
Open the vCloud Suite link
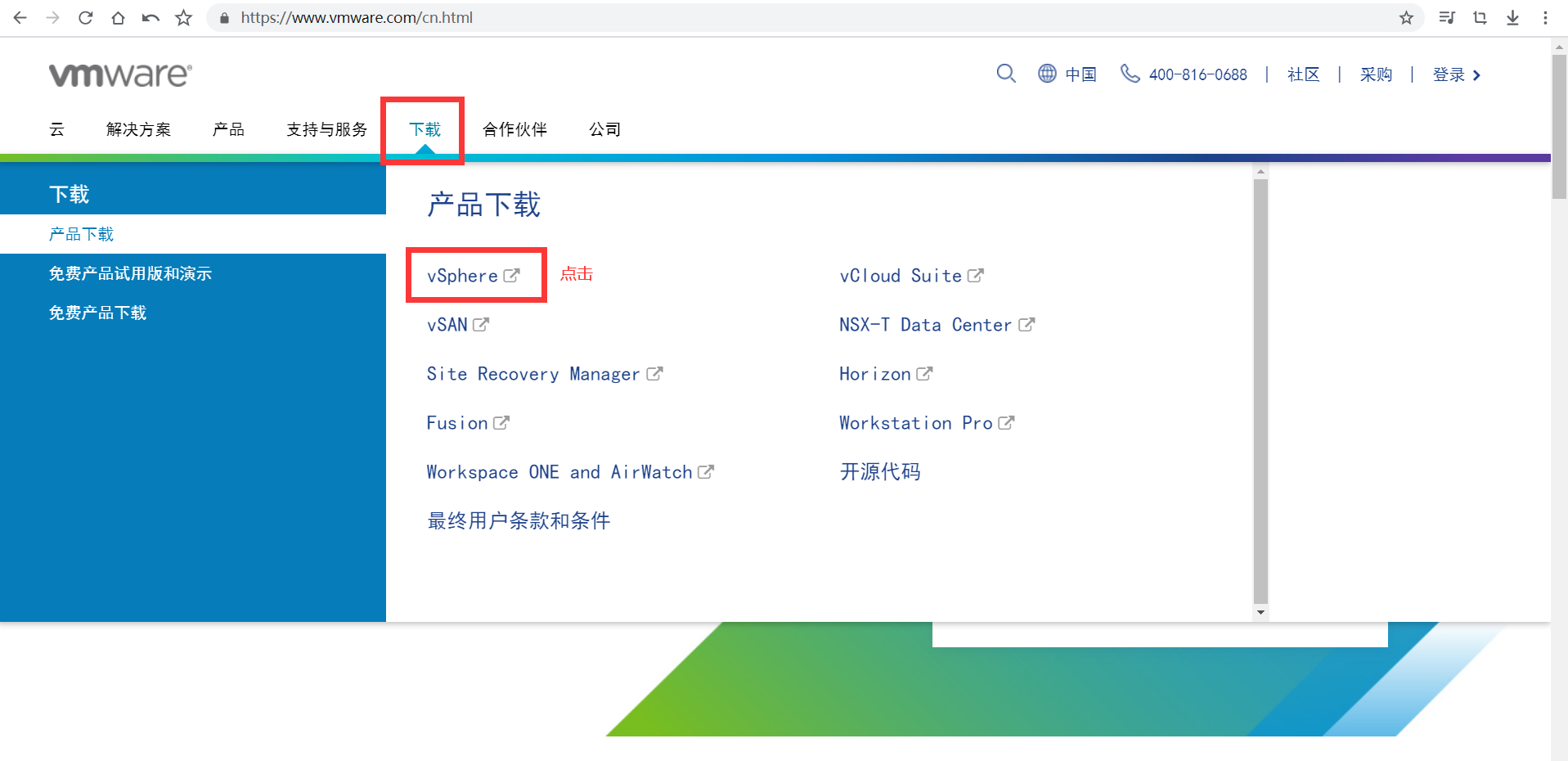(901, 276)
